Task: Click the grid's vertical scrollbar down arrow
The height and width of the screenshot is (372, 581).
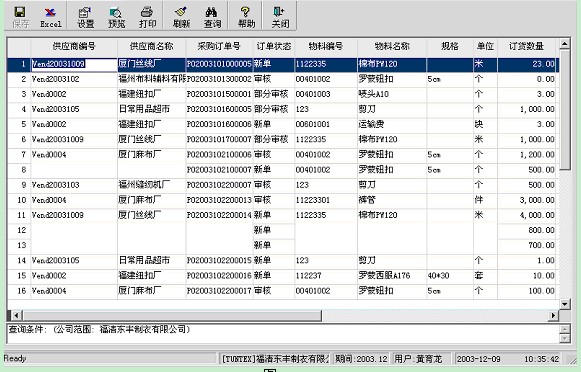Action: [564, 304]
